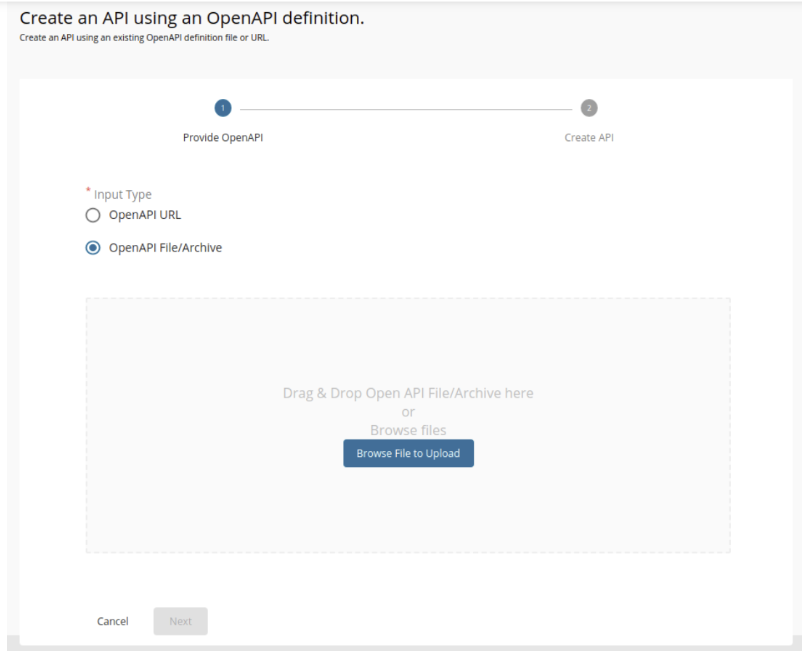Click the OpenAPI File/Archive option text
802x652 pixels.
coord(165,248)
